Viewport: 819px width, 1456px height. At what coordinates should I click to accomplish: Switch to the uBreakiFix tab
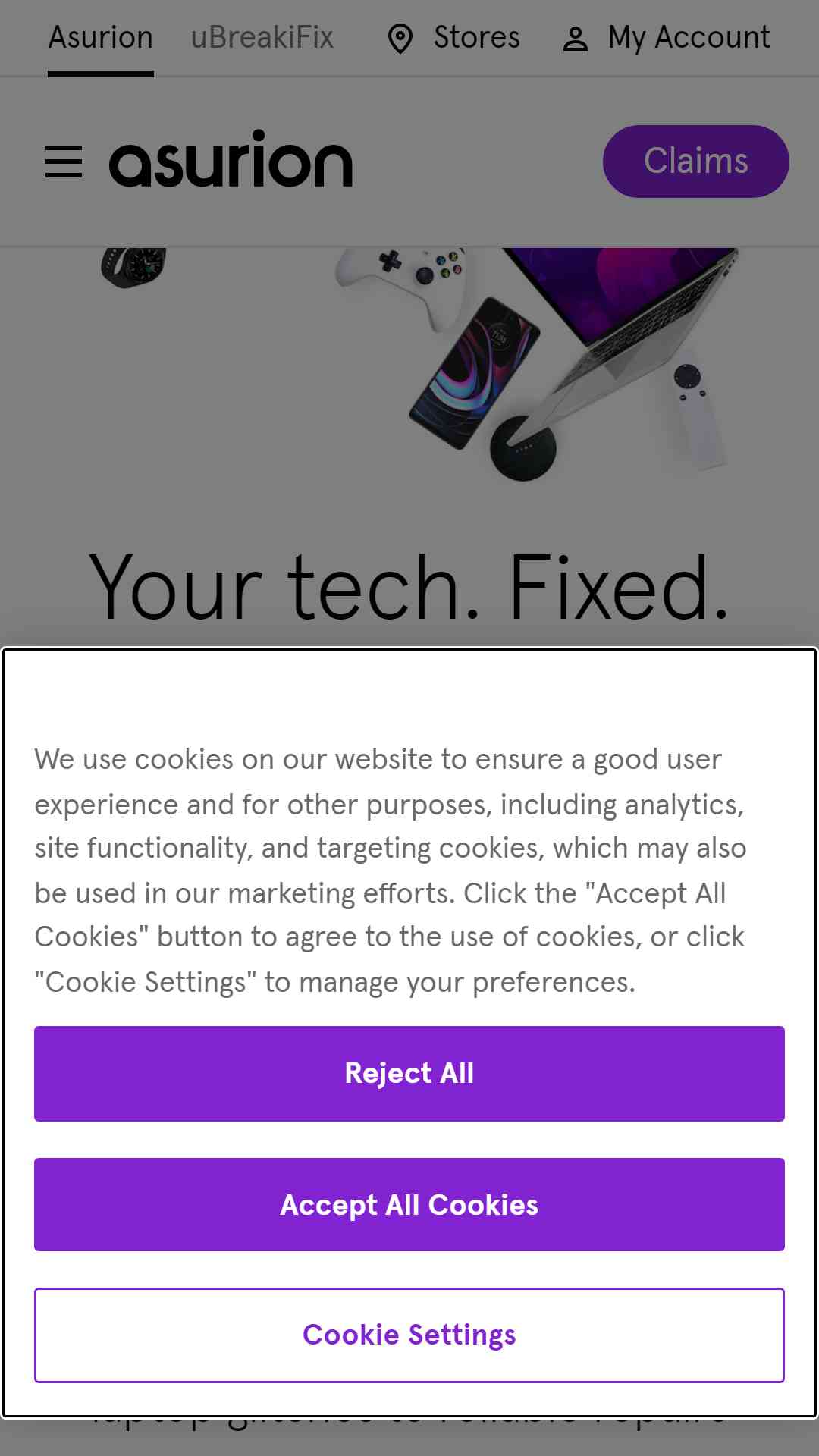[262, 38]
